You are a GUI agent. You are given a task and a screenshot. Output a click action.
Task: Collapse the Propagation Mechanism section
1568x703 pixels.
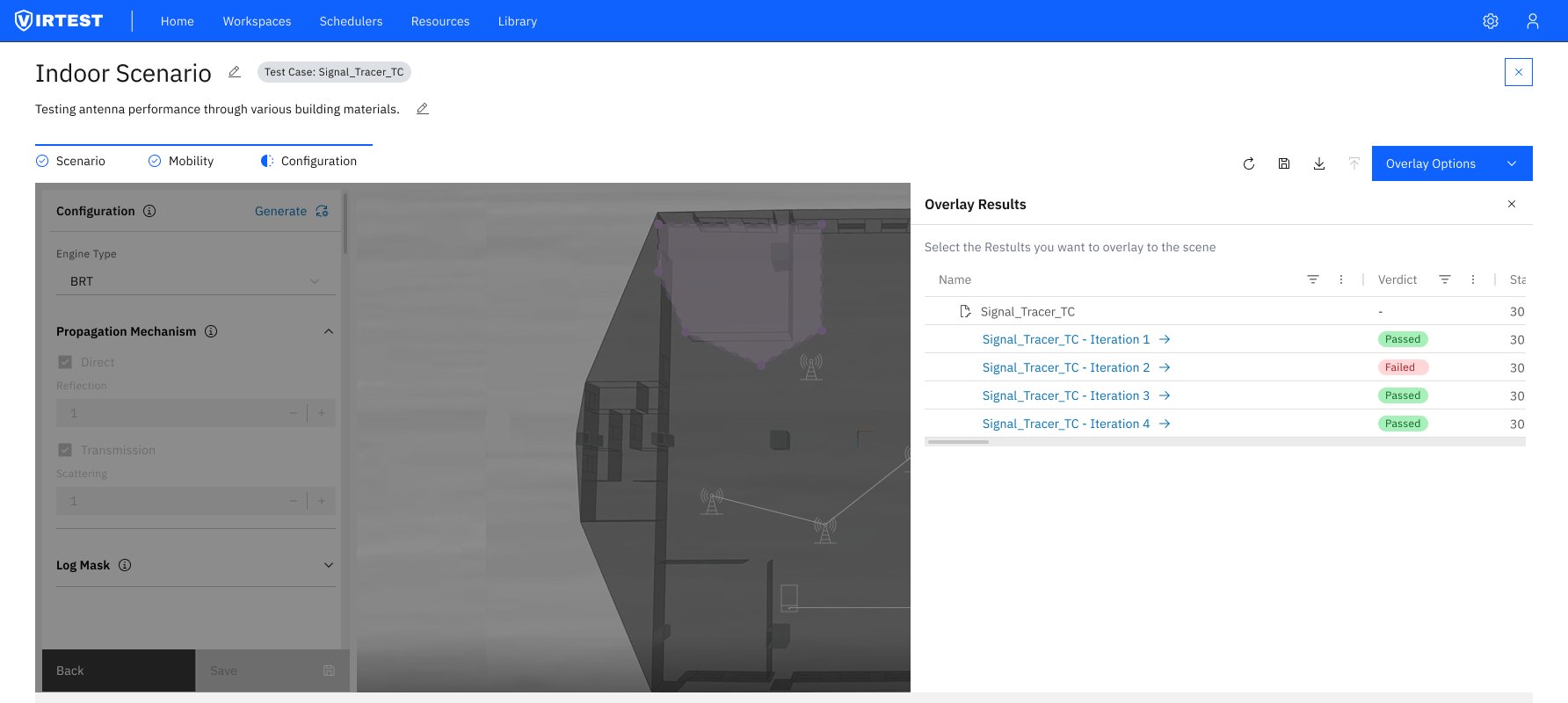(329, 331)
